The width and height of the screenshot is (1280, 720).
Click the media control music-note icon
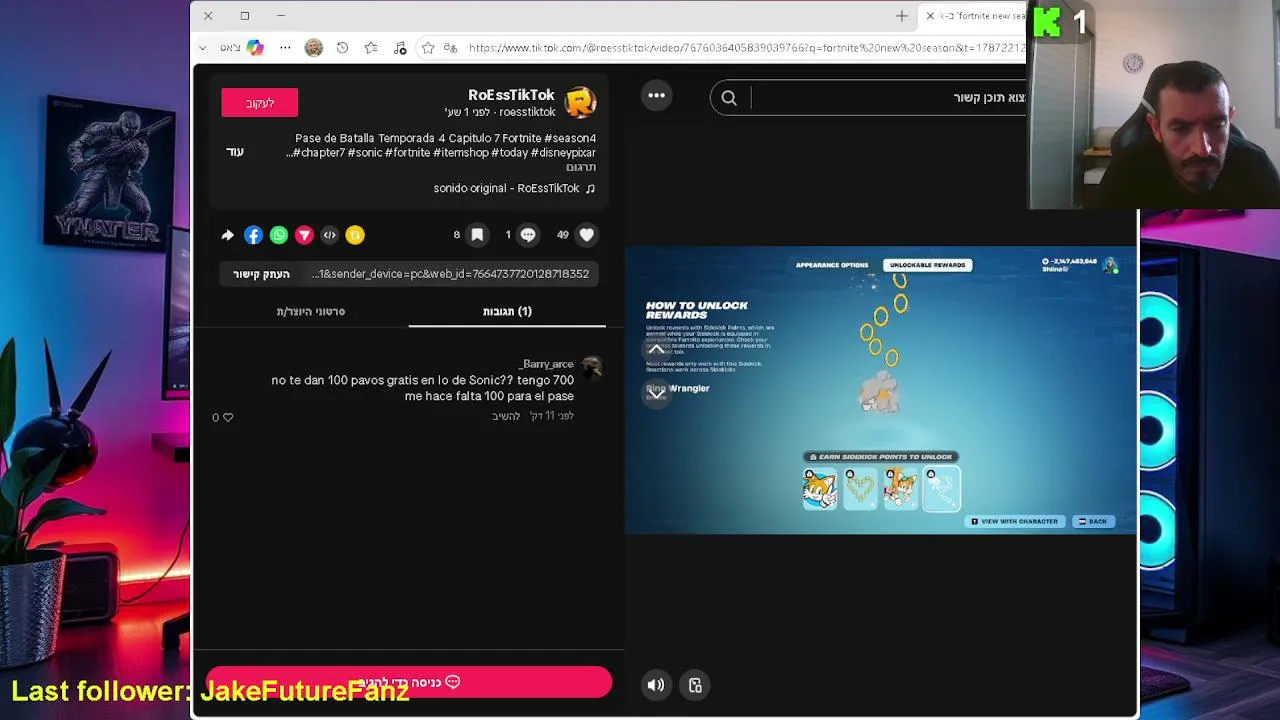(400, 48)
